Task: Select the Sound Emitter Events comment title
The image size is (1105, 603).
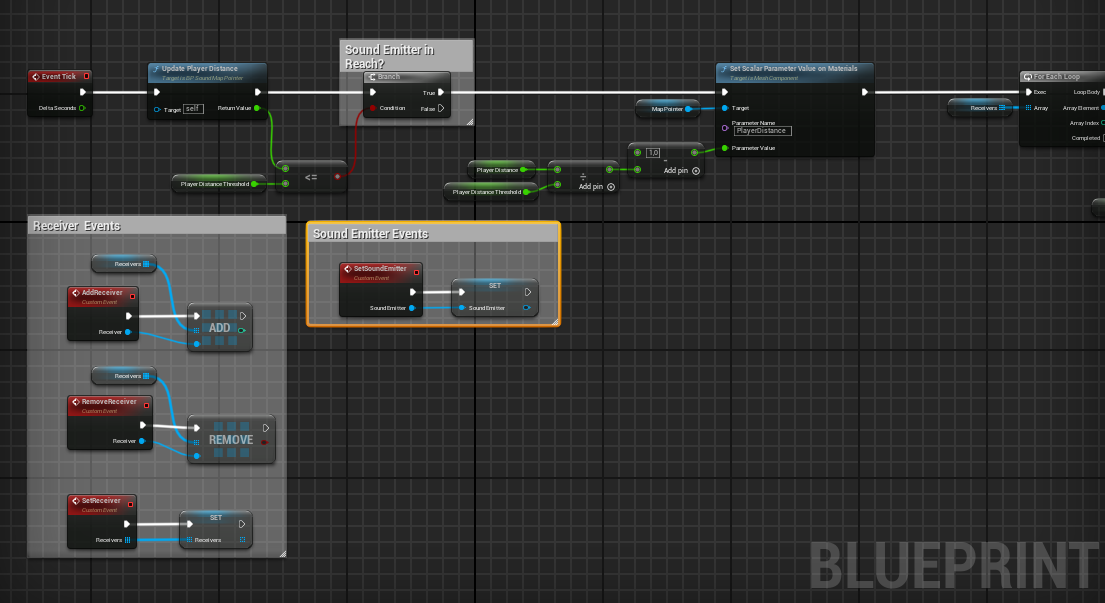Action: pos(371,234)
